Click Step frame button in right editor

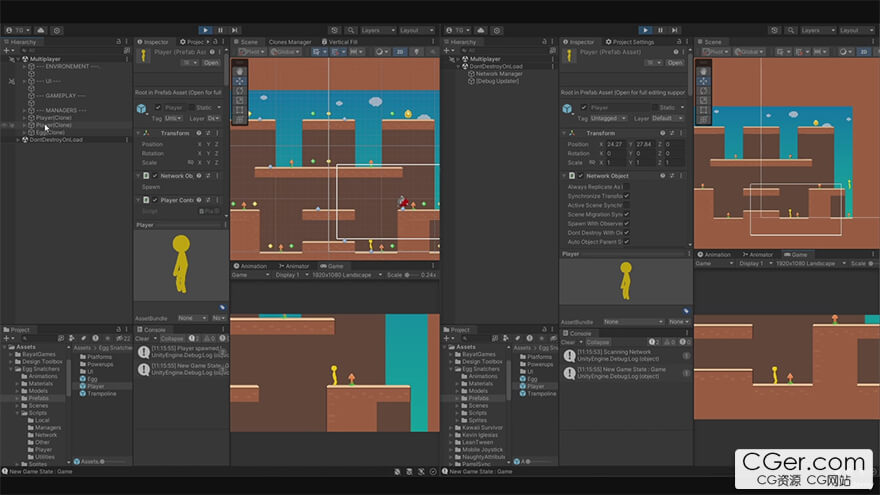[675, 30]
